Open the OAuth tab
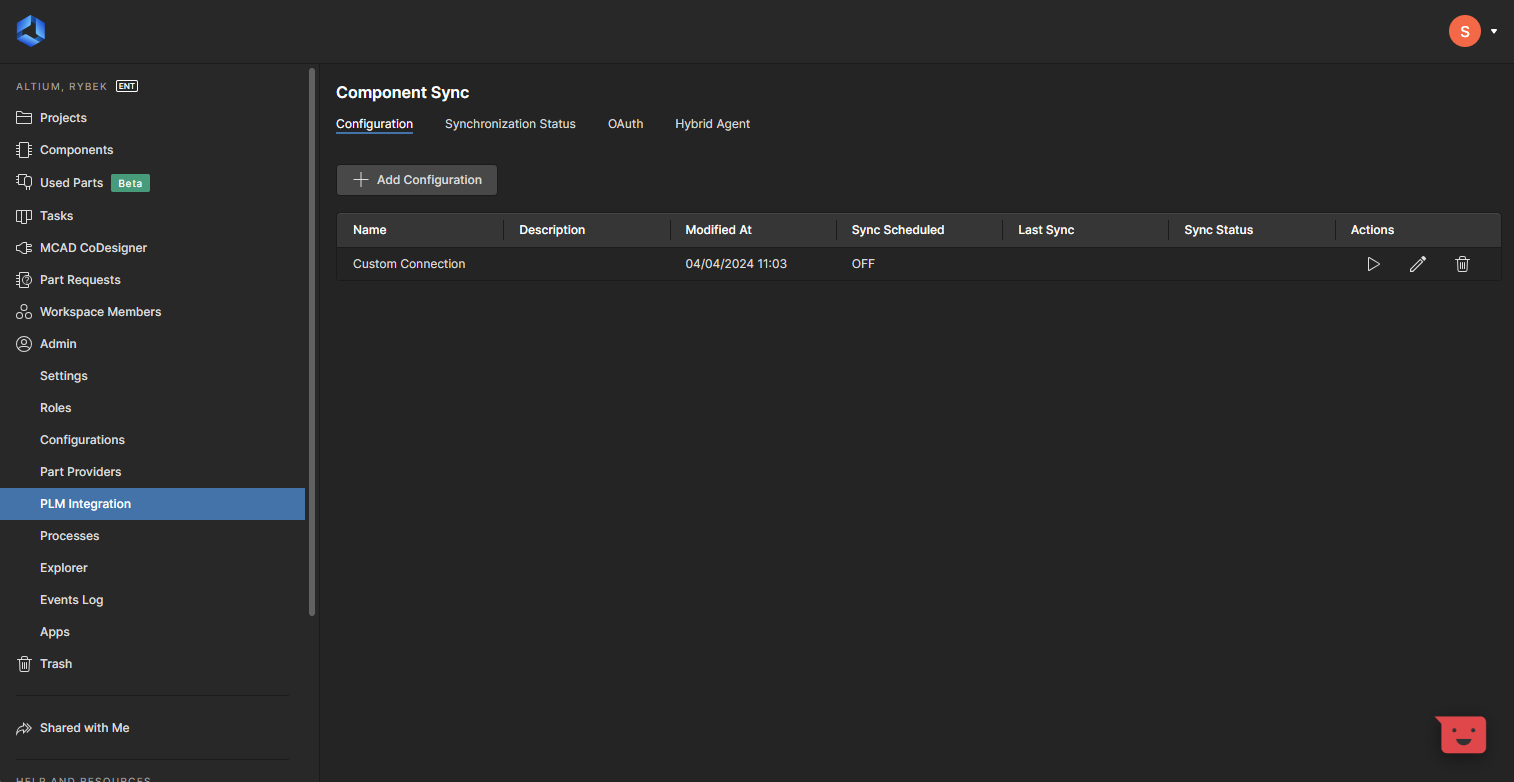 (x=625, y=124)
